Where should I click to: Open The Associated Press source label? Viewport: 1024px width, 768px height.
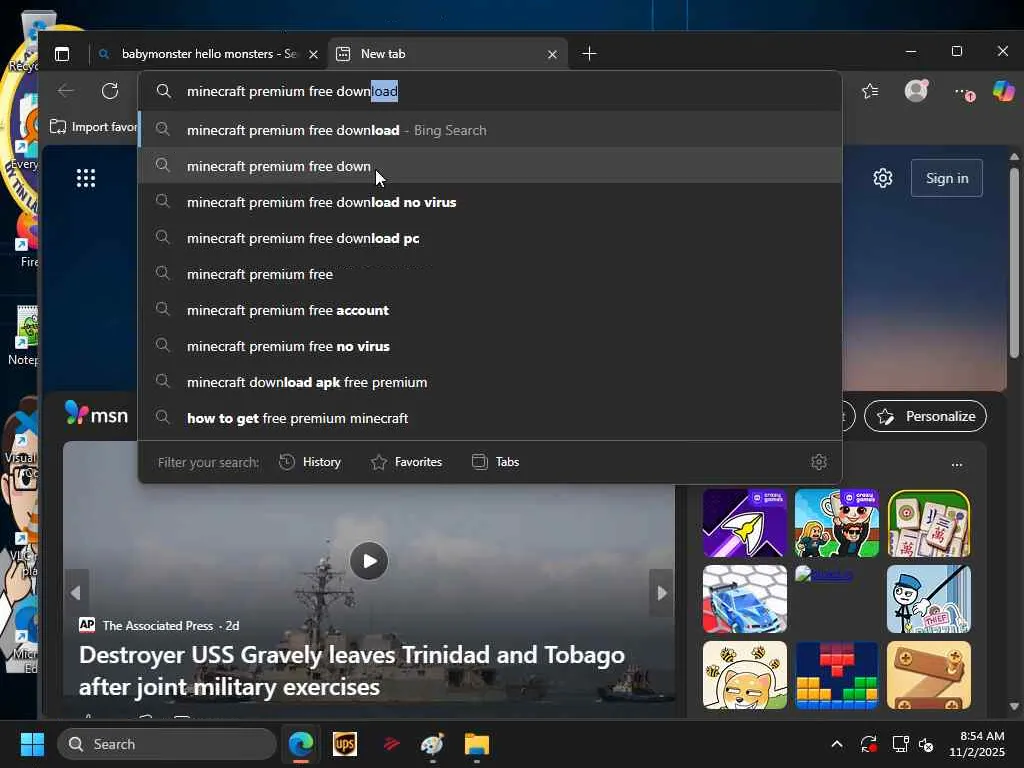pyautogui.click(x=157, y=625)
